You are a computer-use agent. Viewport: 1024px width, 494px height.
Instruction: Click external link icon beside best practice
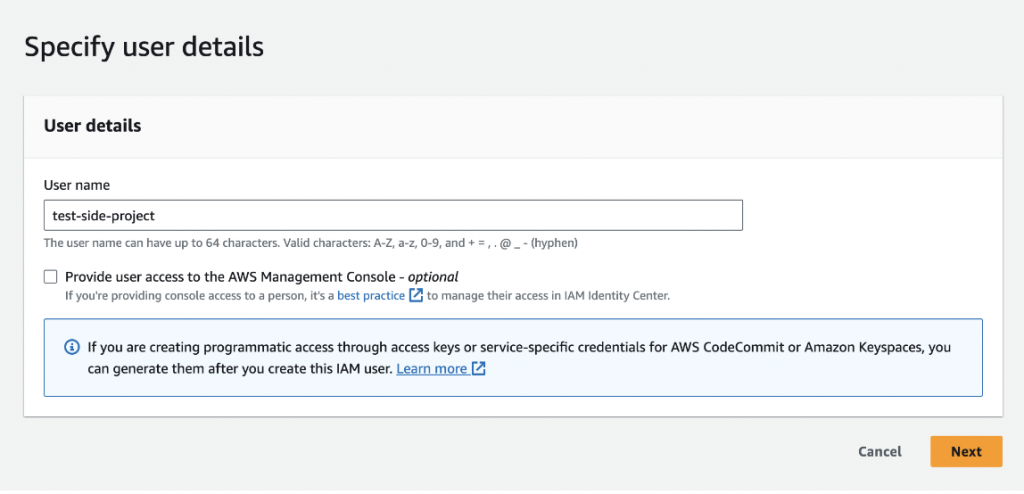click(x=416, y=296)
